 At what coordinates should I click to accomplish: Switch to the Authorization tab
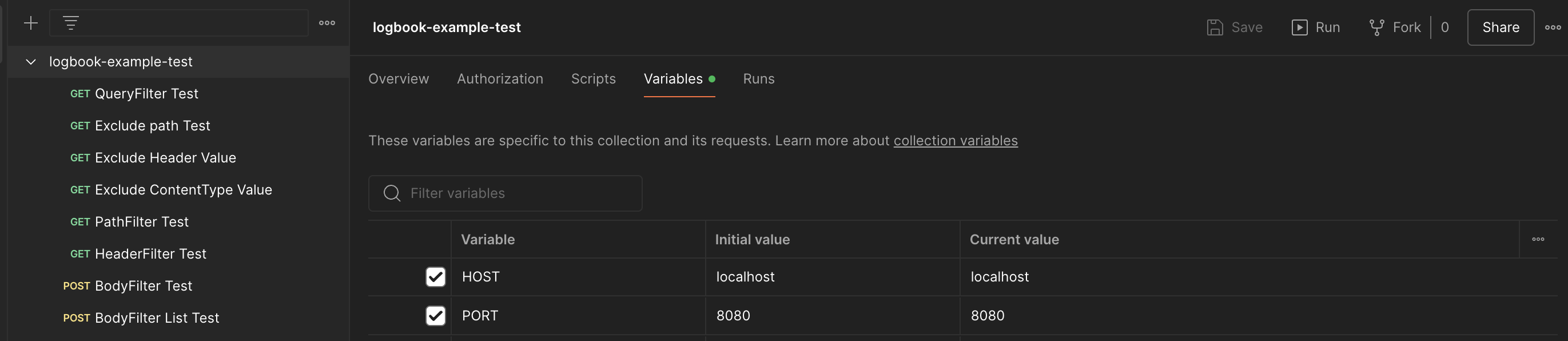click(500, 79)
